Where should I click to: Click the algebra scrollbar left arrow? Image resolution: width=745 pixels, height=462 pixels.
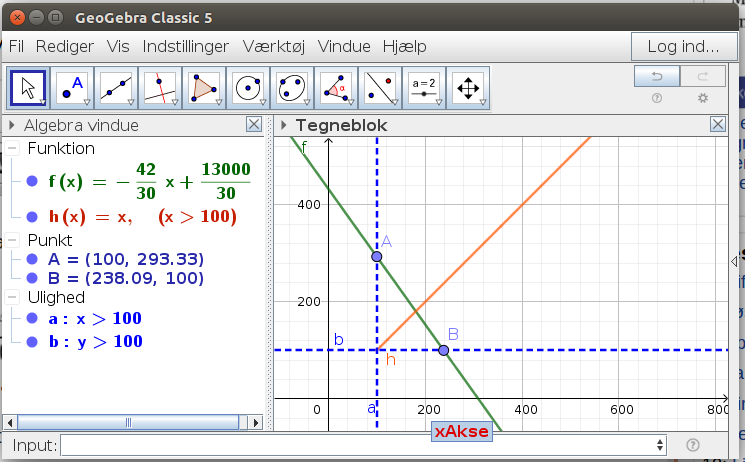[10, 422]
